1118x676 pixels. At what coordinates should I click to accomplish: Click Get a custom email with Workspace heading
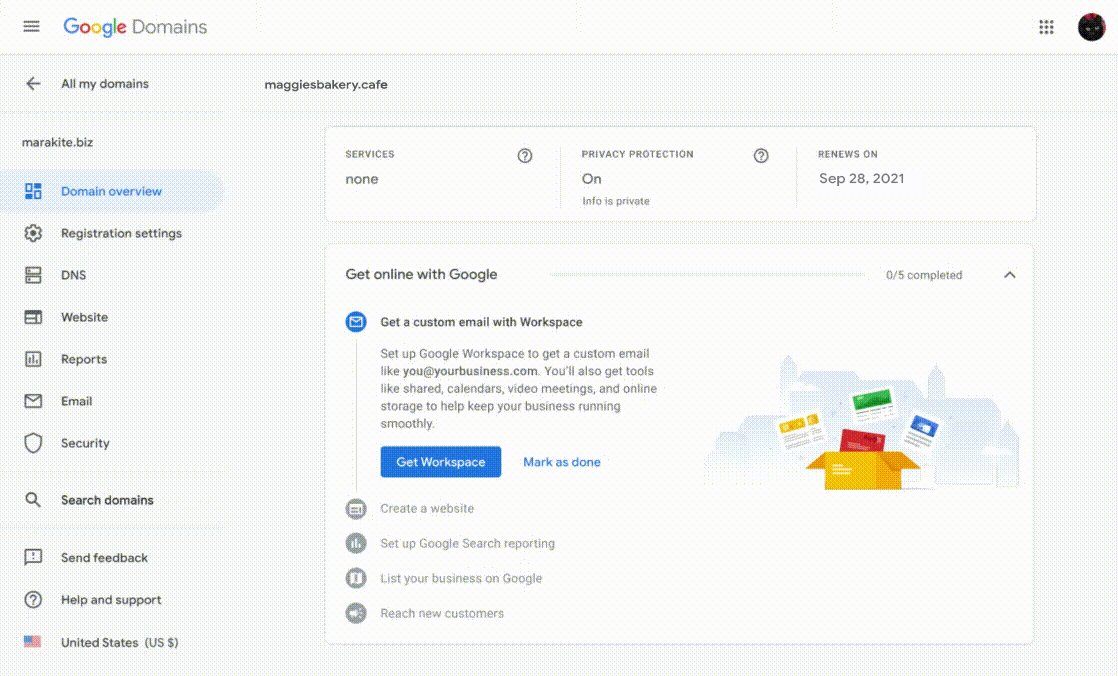coord(481,322)
